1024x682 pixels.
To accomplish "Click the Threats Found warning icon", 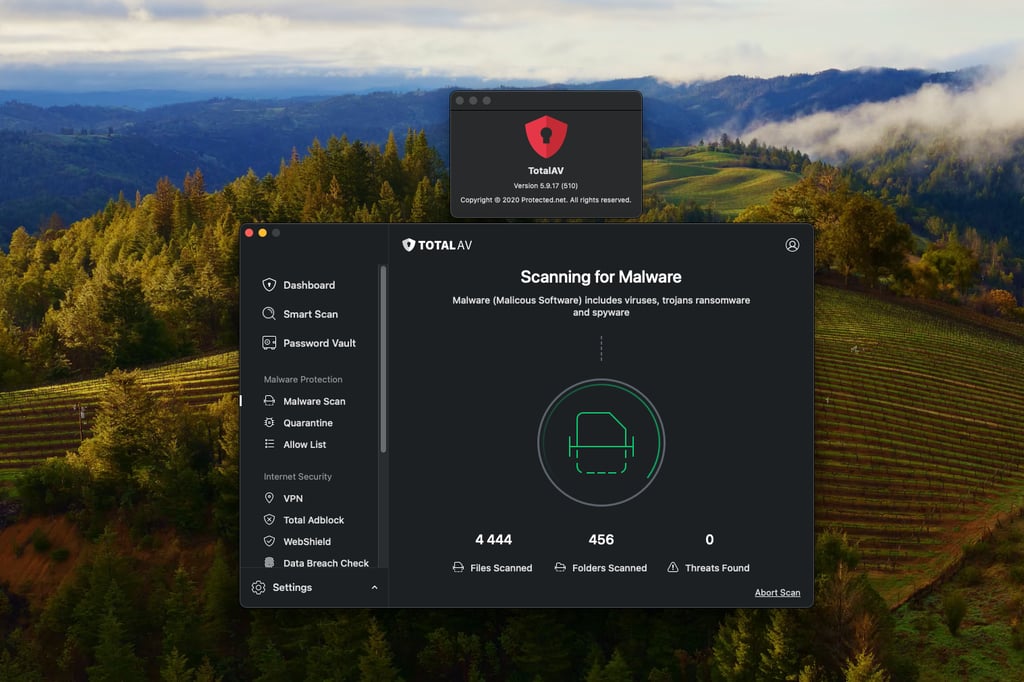I will tap(673, 567).
